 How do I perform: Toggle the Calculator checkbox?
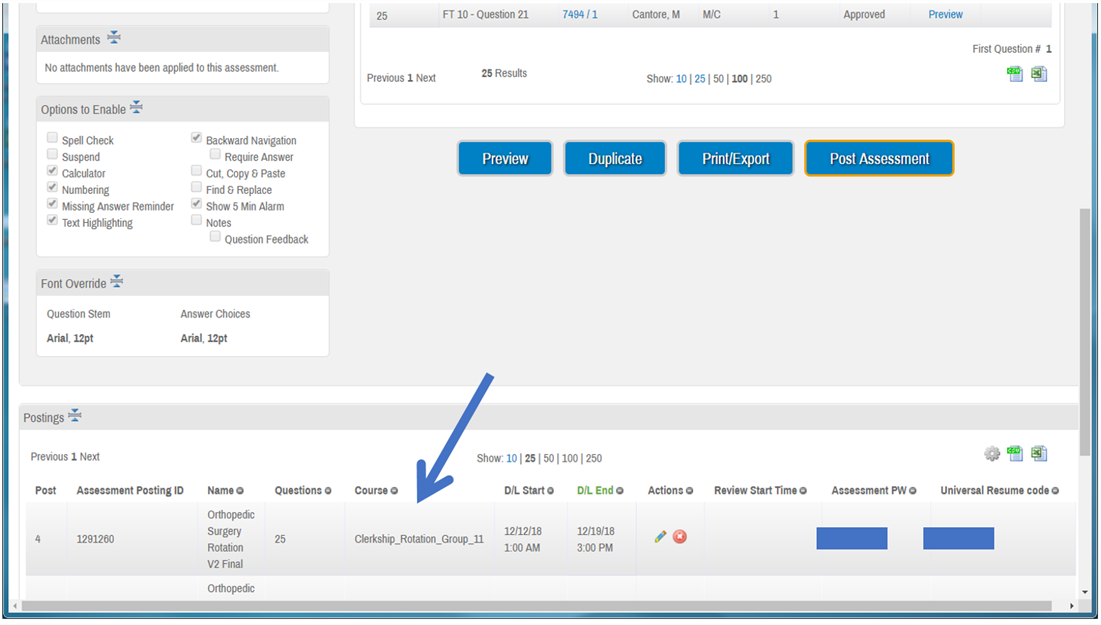pyautogui.click(x=52, y=173)
